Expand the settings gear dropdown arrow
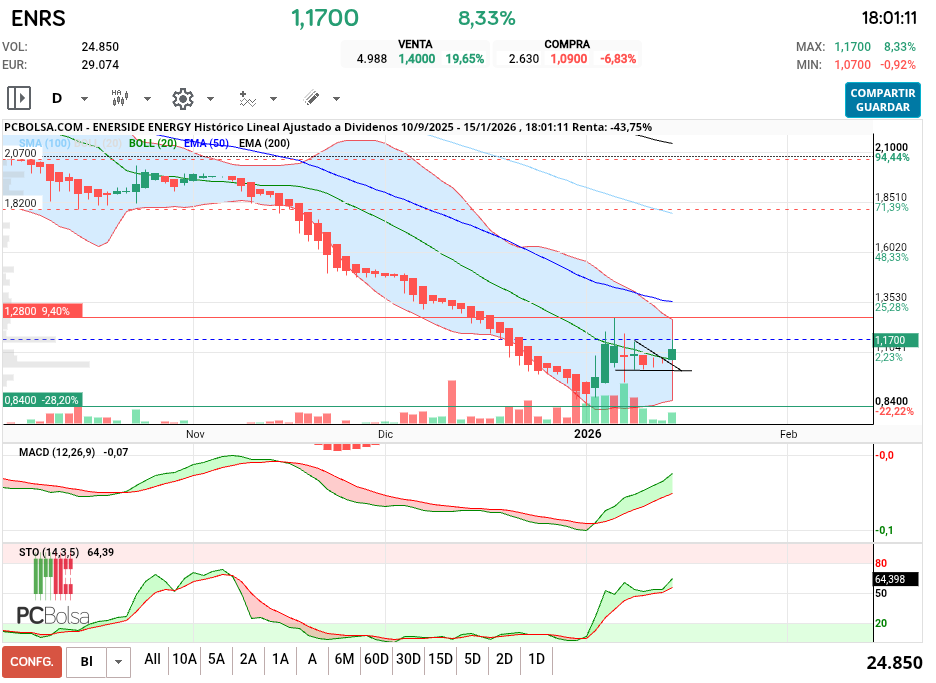 point(210,99)
